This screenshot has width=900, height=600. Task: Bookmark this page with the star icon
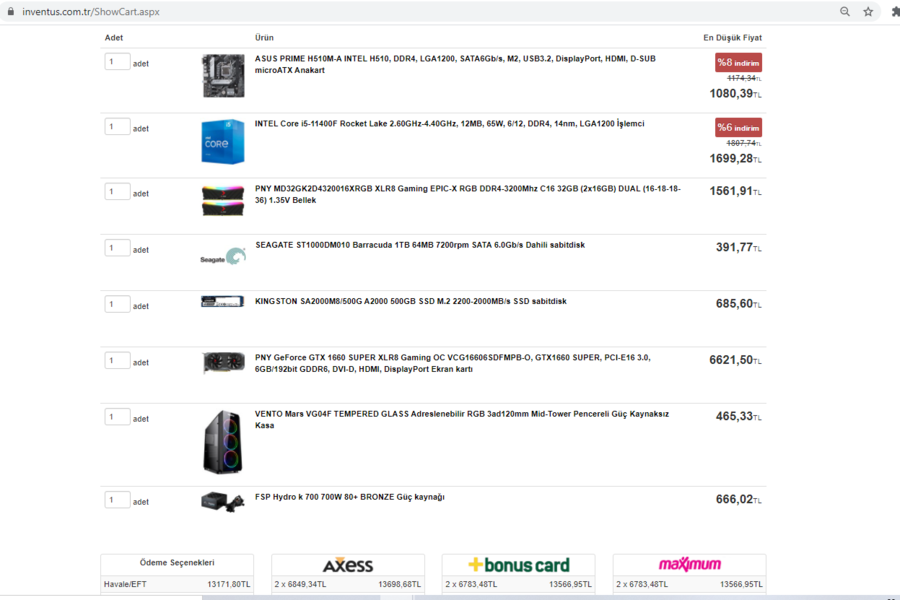[868, 11]
